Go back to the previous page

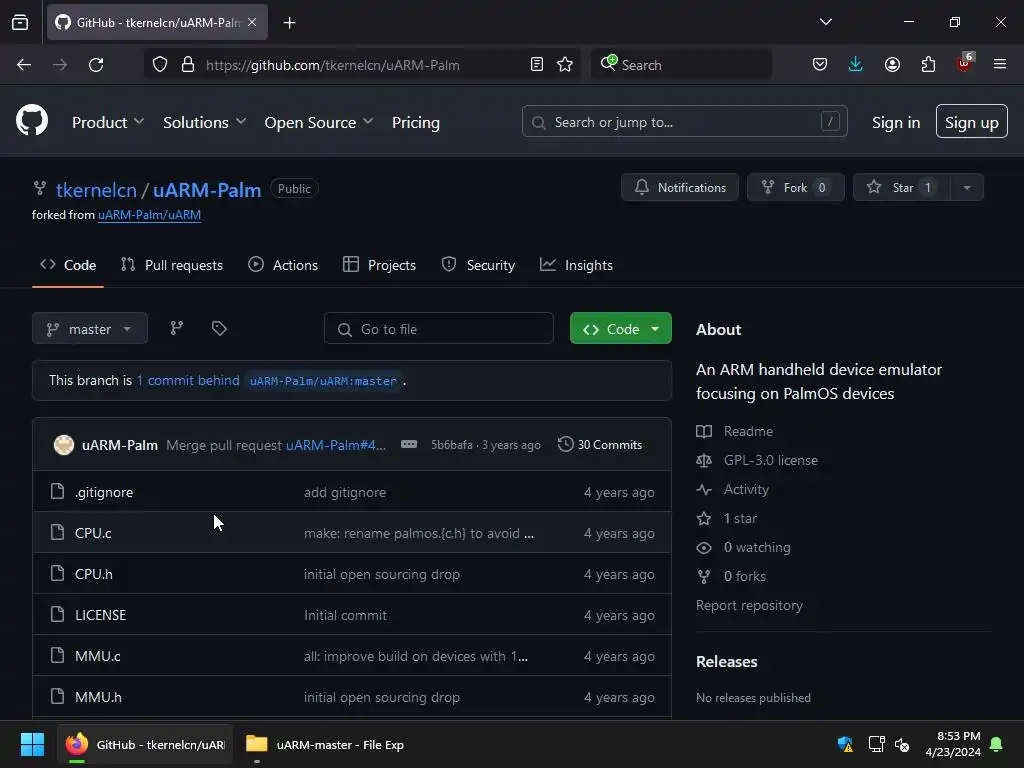[x=24, y=65]
